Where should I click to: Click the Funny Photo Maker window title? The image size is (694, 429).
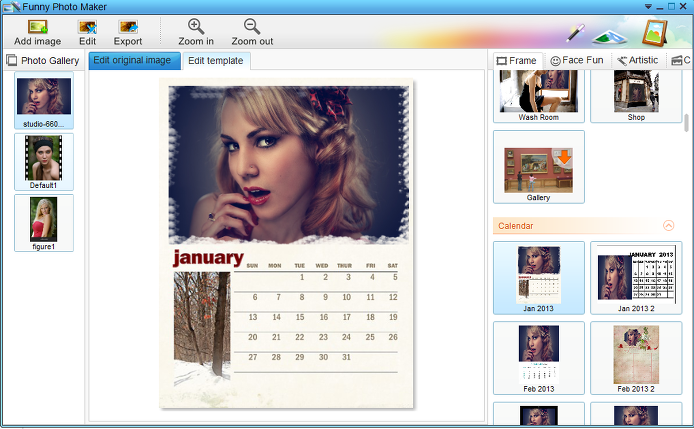[x=65, y=7]
